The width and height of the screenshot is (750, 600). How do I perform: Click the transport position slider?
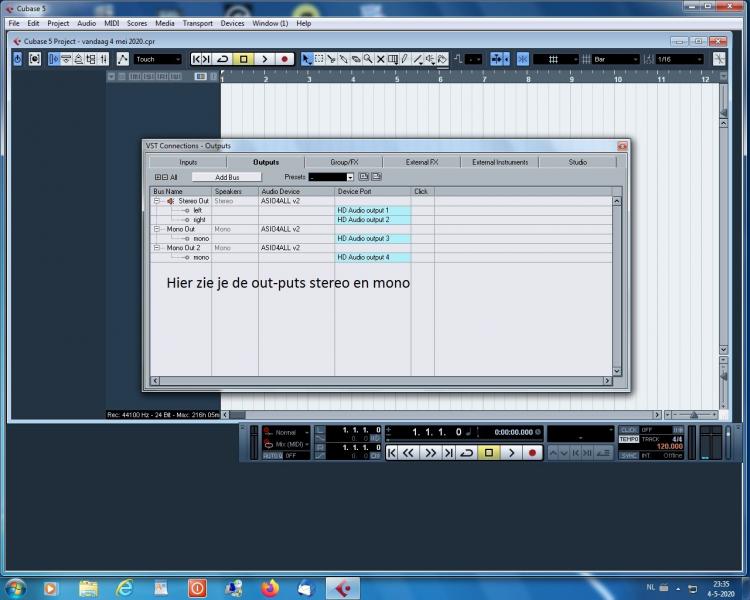(463, 440)
